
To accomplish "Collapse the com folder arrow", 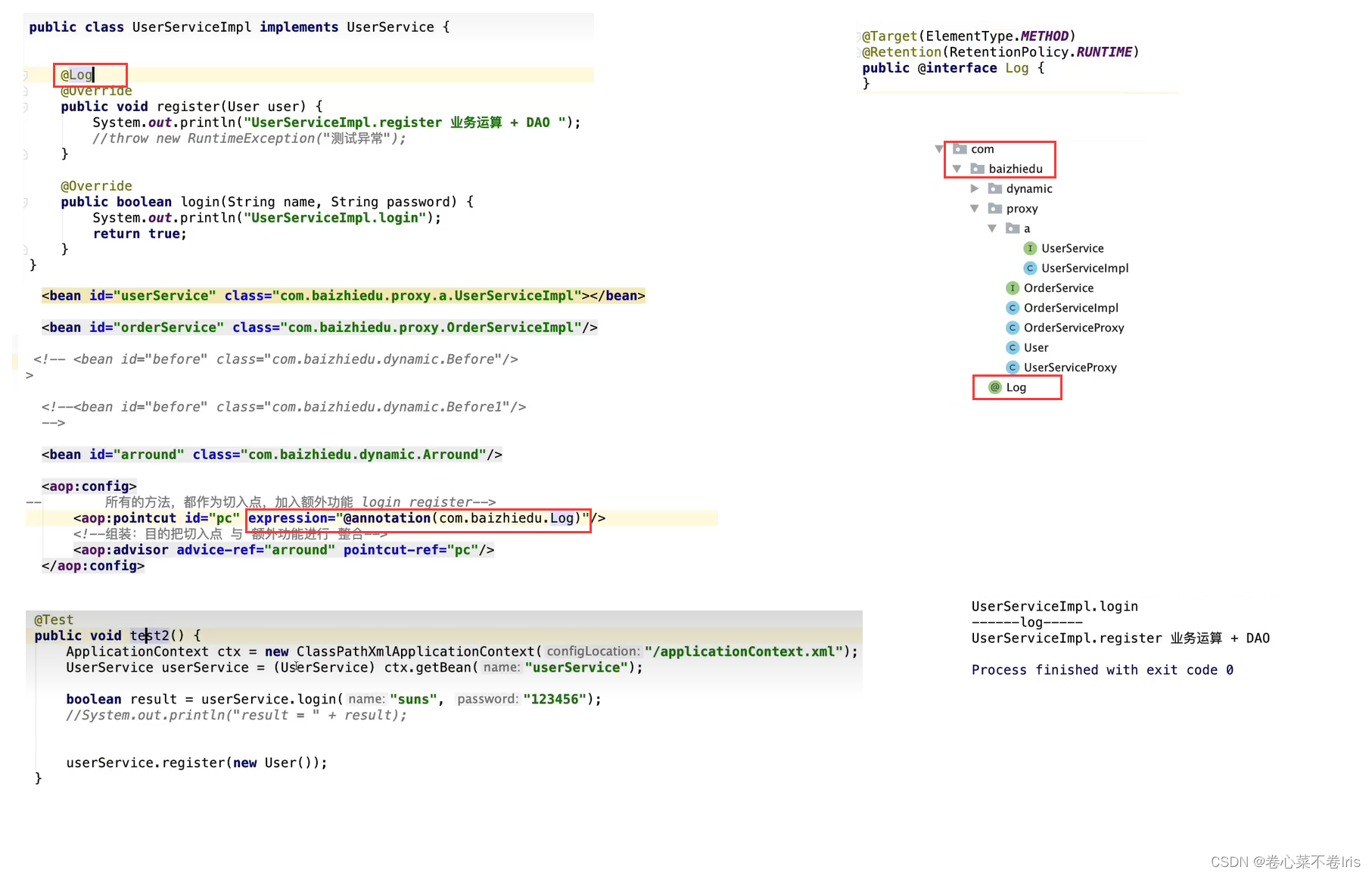I will [x=939, y=149].
